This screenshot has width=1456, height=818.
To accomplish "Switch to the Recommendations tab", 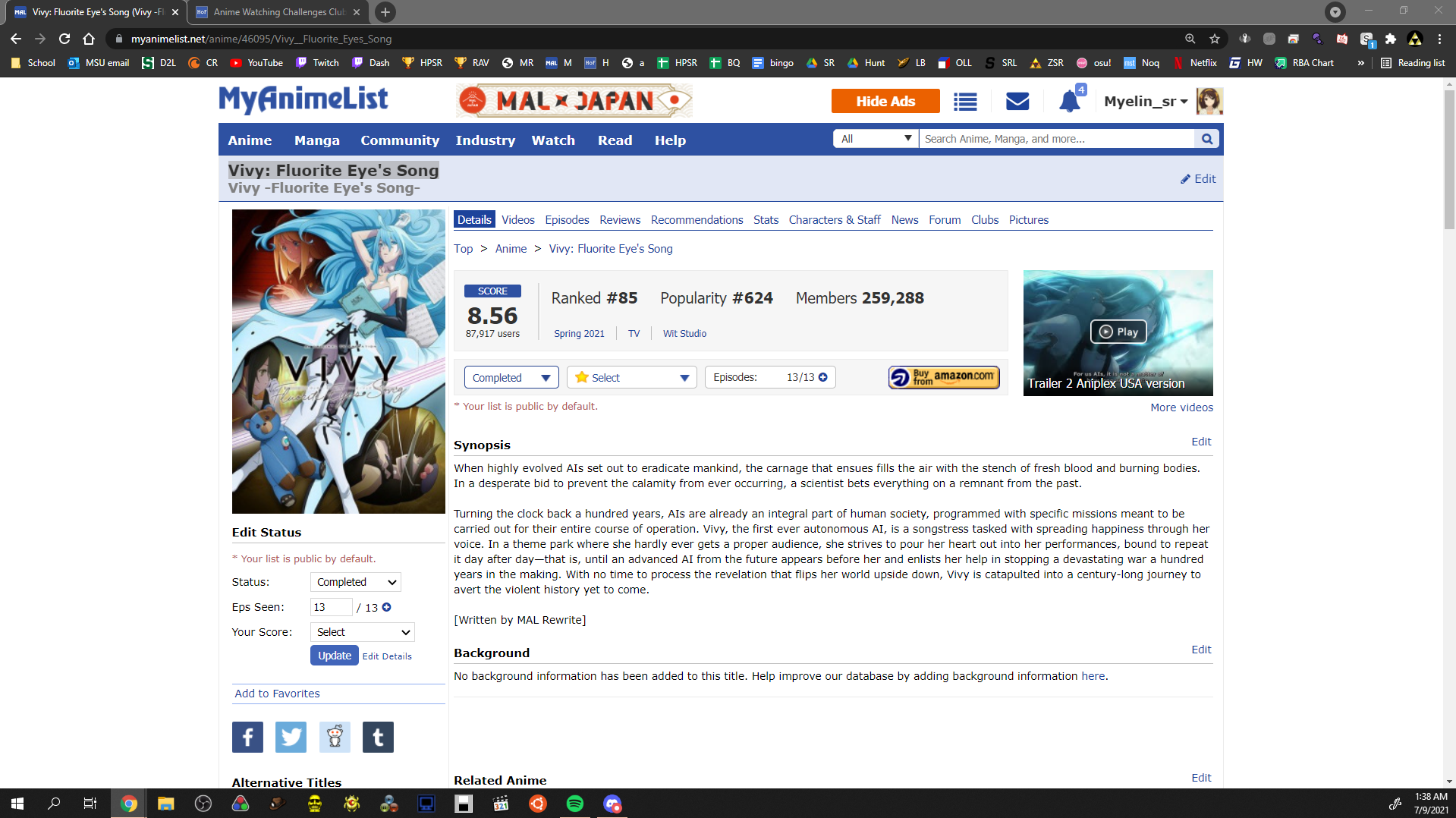I will 697,220.
